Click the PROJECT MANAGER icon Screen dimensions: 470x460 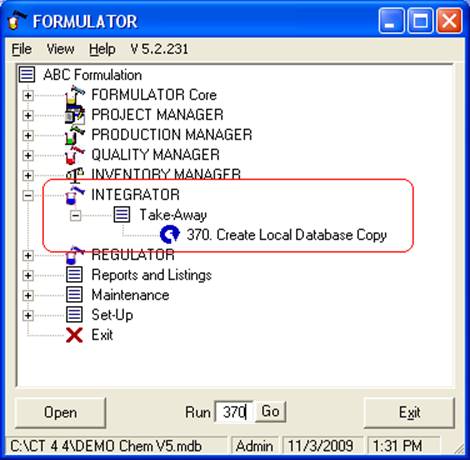(x=75, y=115)
